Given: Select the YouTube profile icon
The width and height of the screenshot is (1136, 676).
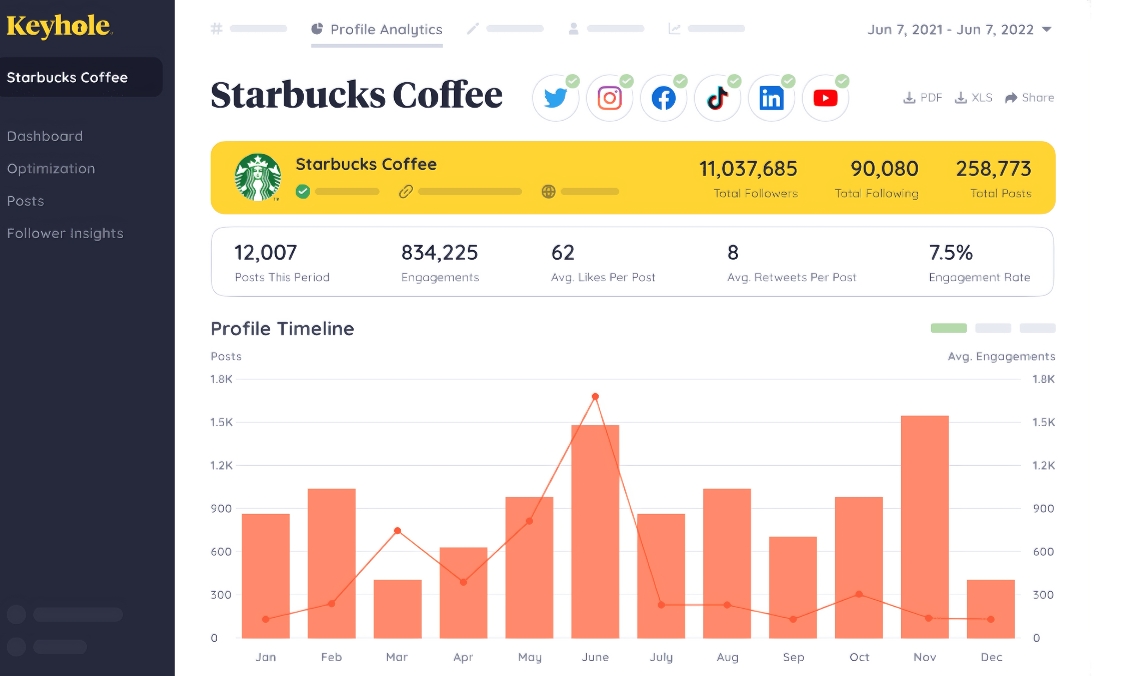Looking at the screenshot, I should [825, 98].
